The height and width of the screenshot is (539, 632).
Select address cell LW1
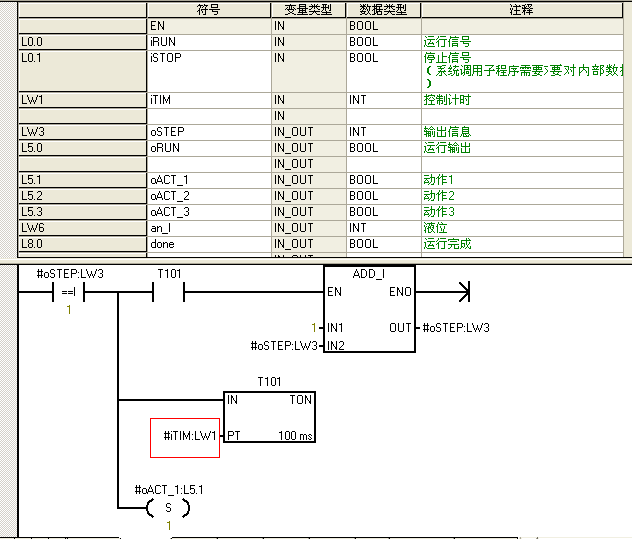pyautogui.click(x=82, y=100)
